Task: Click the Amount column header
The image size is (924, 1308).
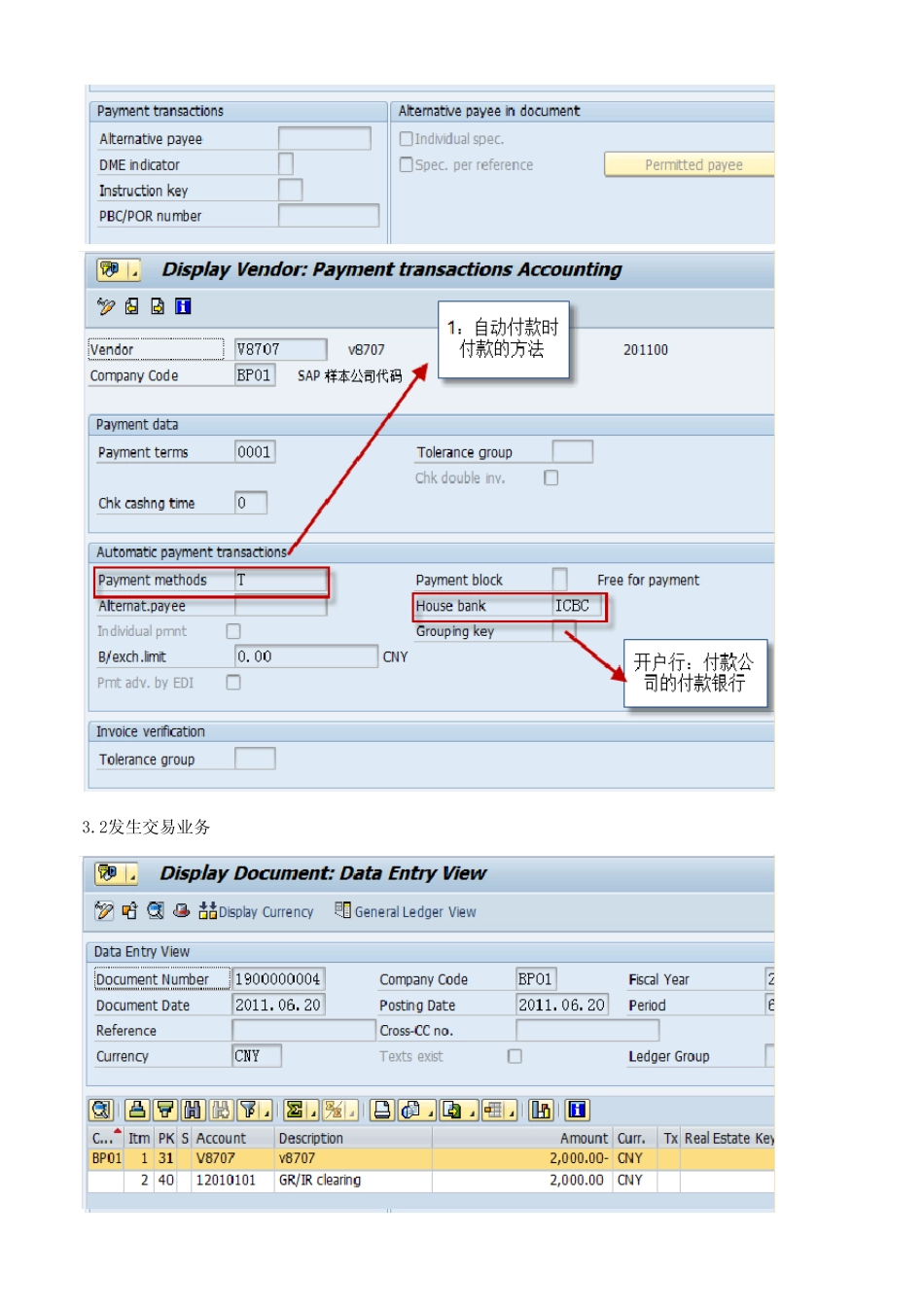Action: (x=522, y=1138)
